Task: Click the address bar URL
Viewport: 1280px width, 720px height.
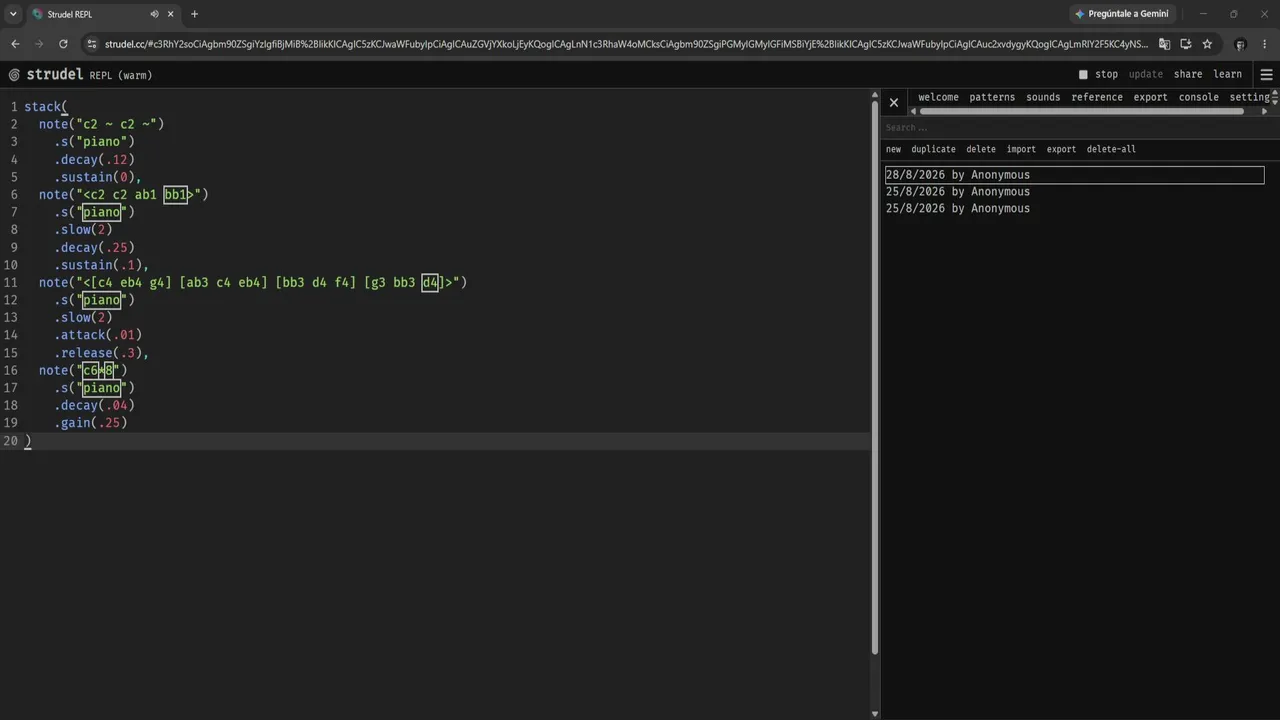Action: [x=626, y=44]
